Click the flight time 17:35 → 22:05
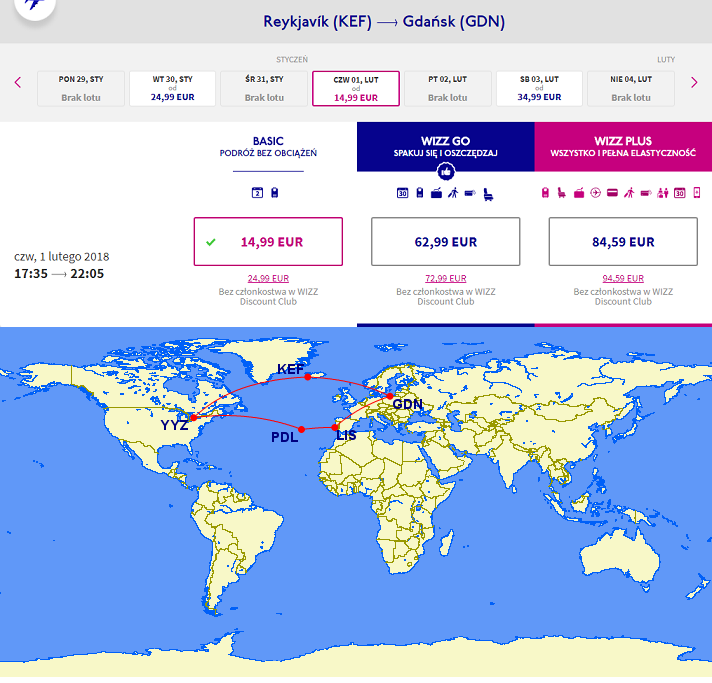The width and height of the screenshot is (712, 683). tap(59, 274)
